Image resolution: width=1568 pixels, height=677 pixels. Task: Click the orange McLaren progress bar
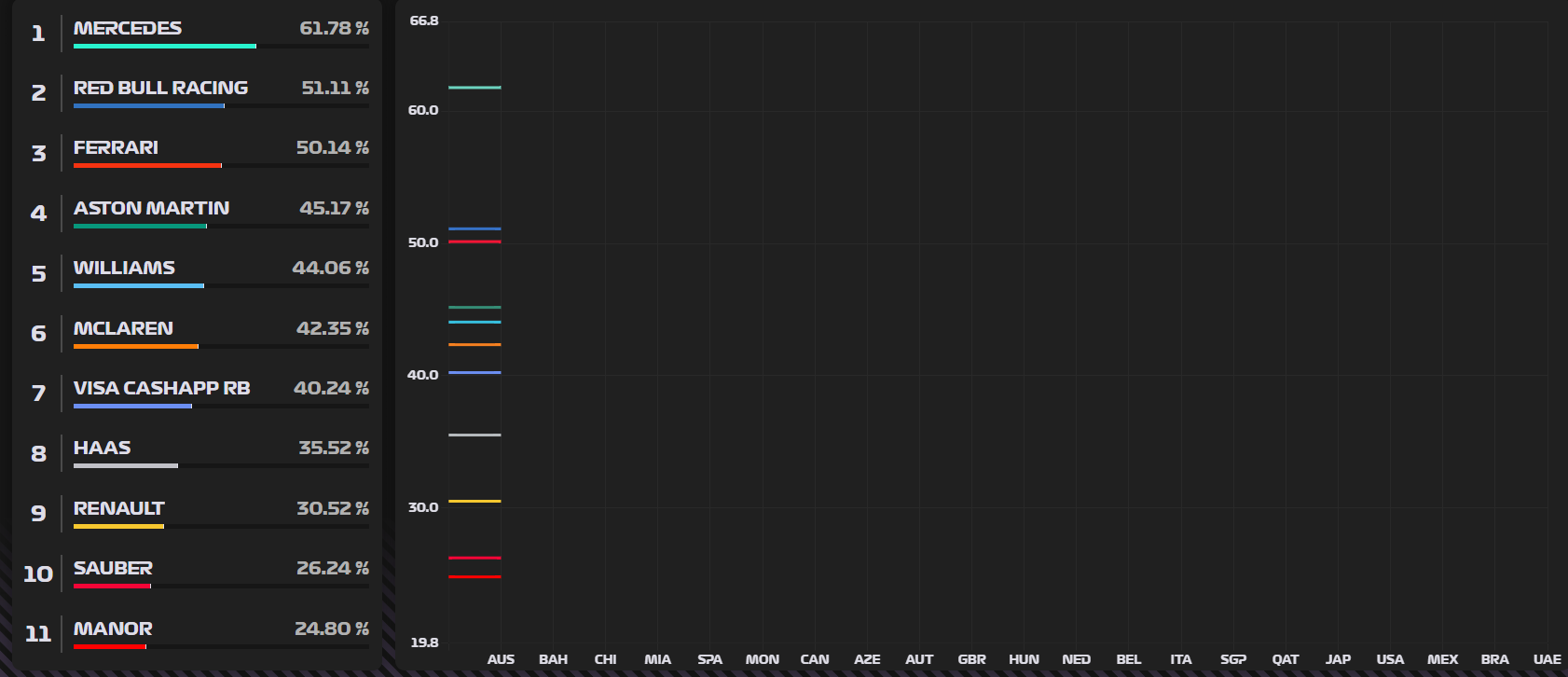[x=136, y=347]
